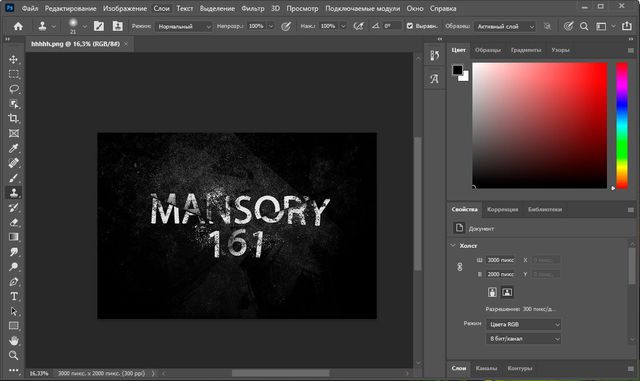Select the Smudge tool
This screenshot has width=640, height=381.
click(13, 252)
